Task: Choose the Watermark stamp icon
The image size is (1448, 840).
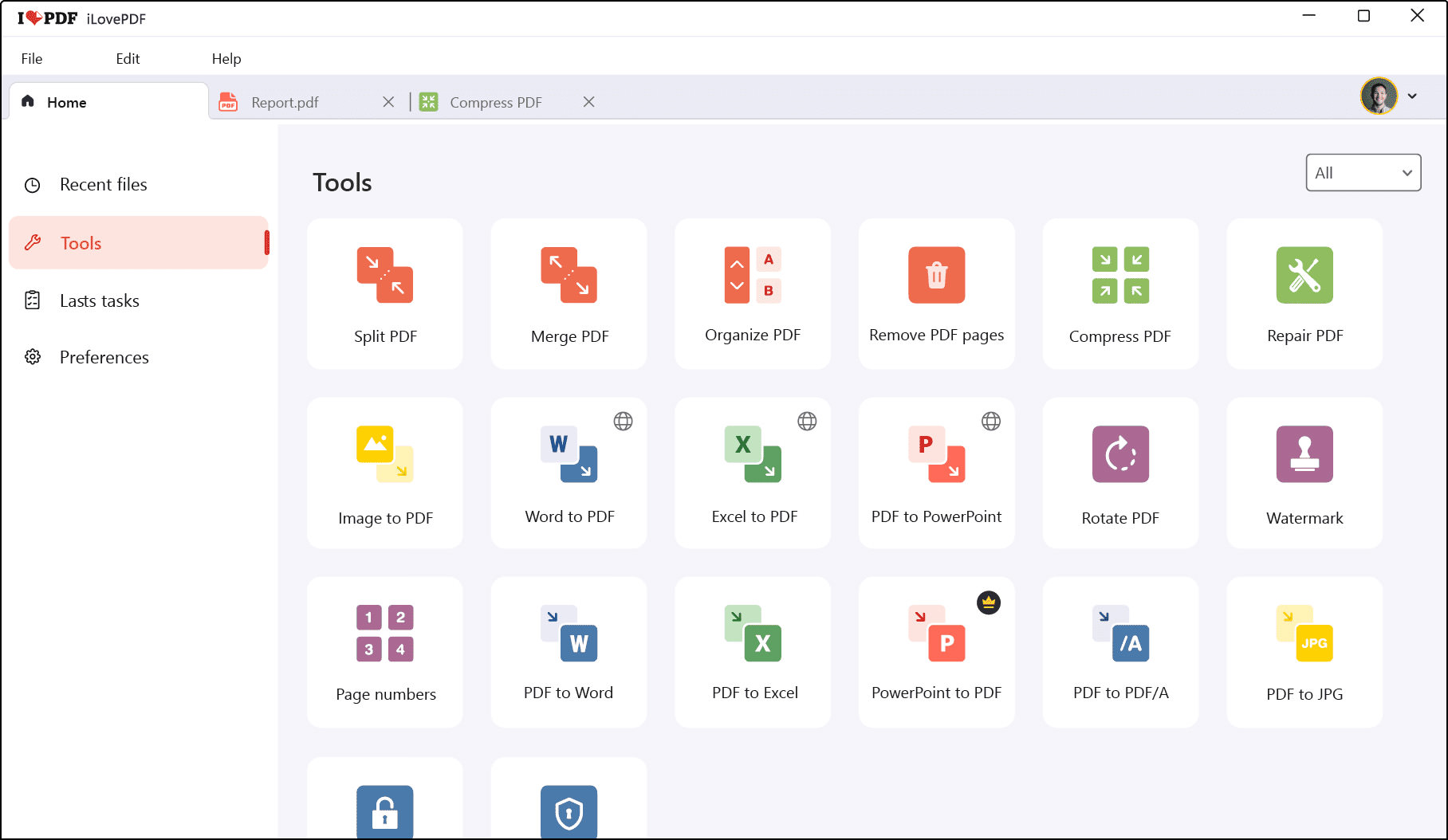Action: (1304, 454)
